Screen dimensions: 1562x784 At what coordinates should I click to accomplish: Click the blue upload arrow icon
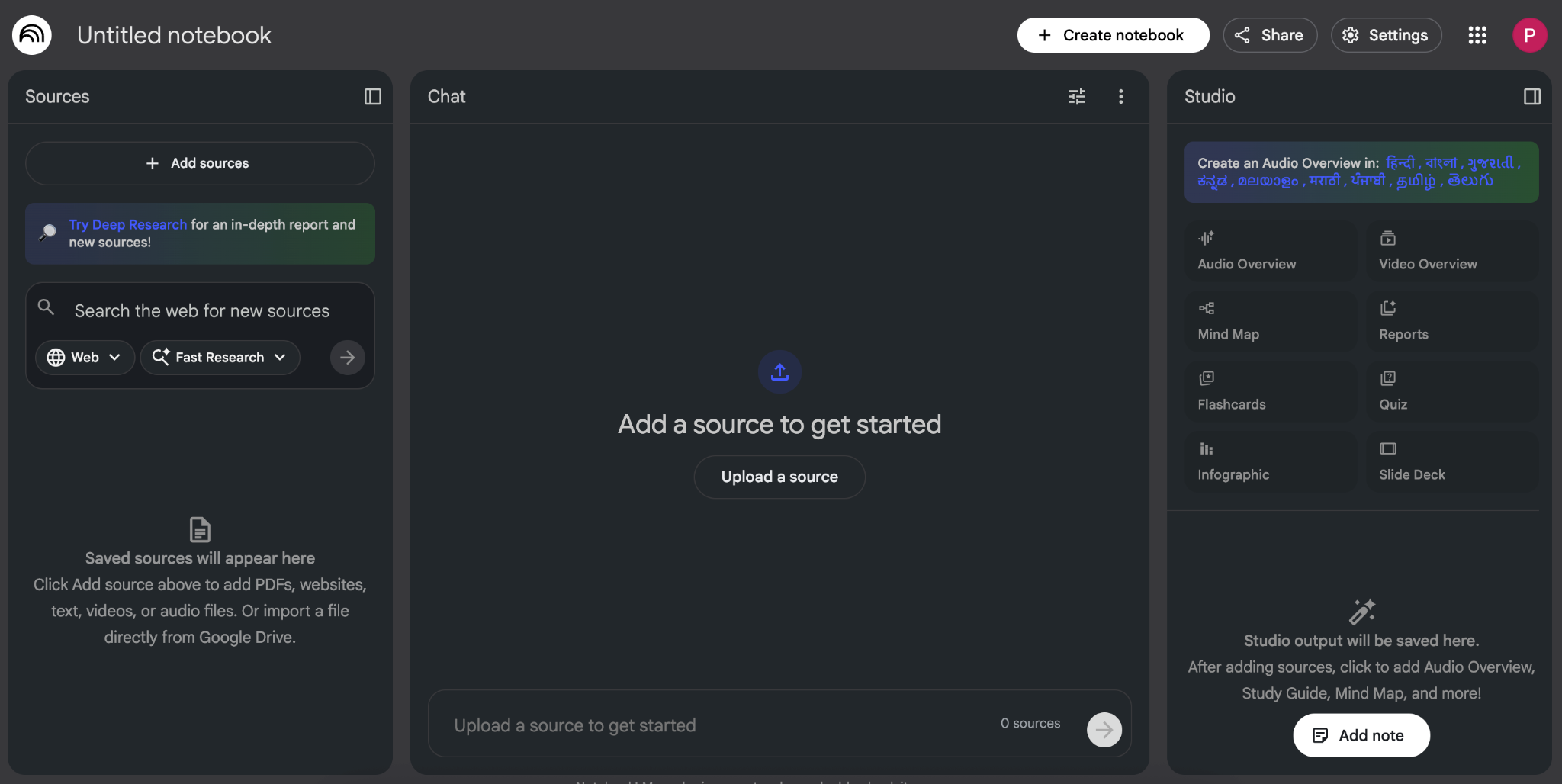coord(779,372)
